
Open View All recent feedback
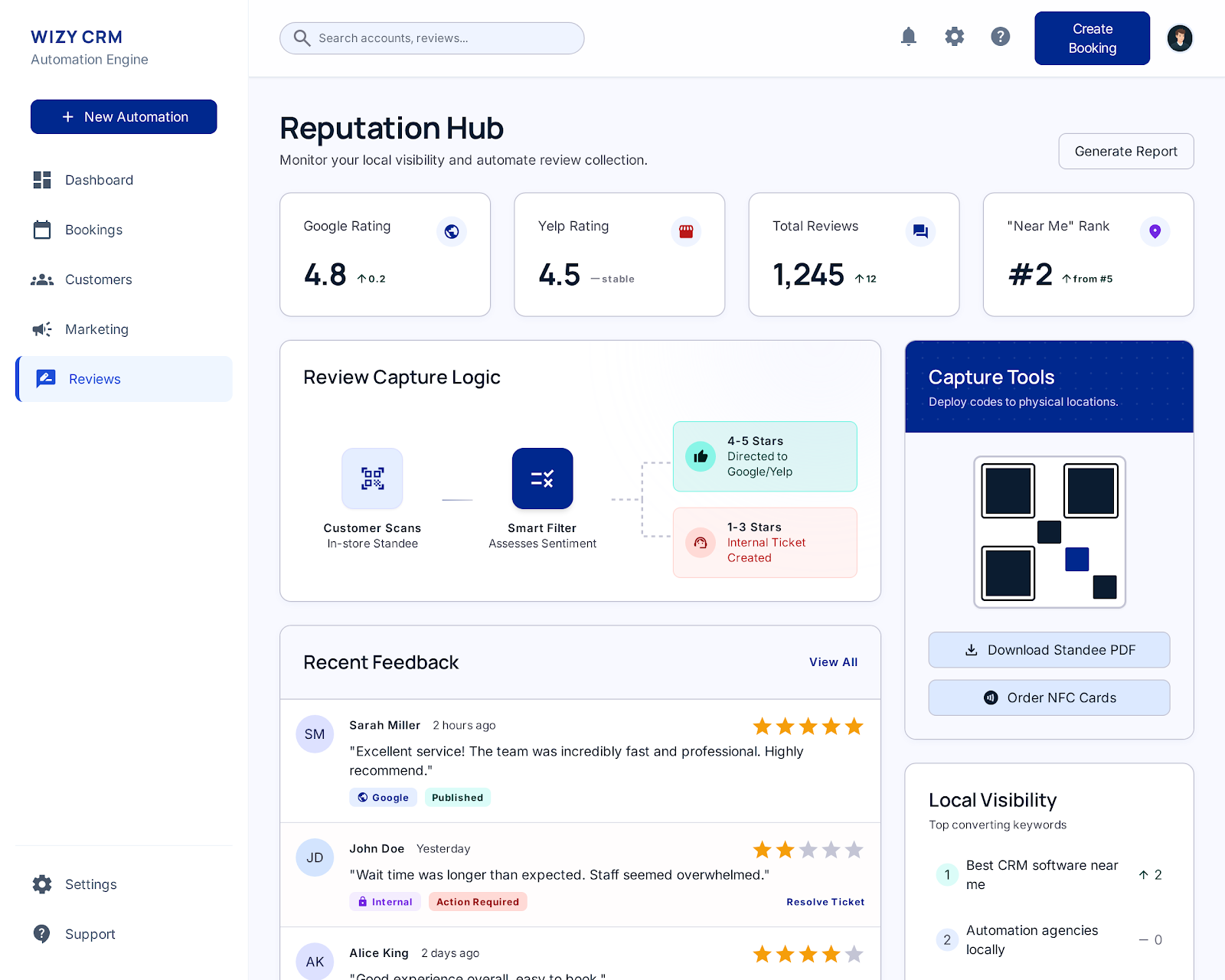point(833,662)
